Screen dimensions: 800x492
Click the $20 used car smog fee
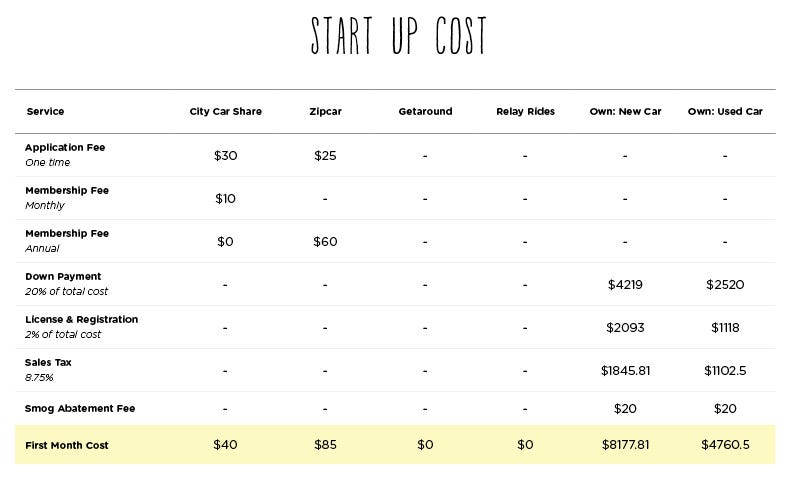coord(725,409)
